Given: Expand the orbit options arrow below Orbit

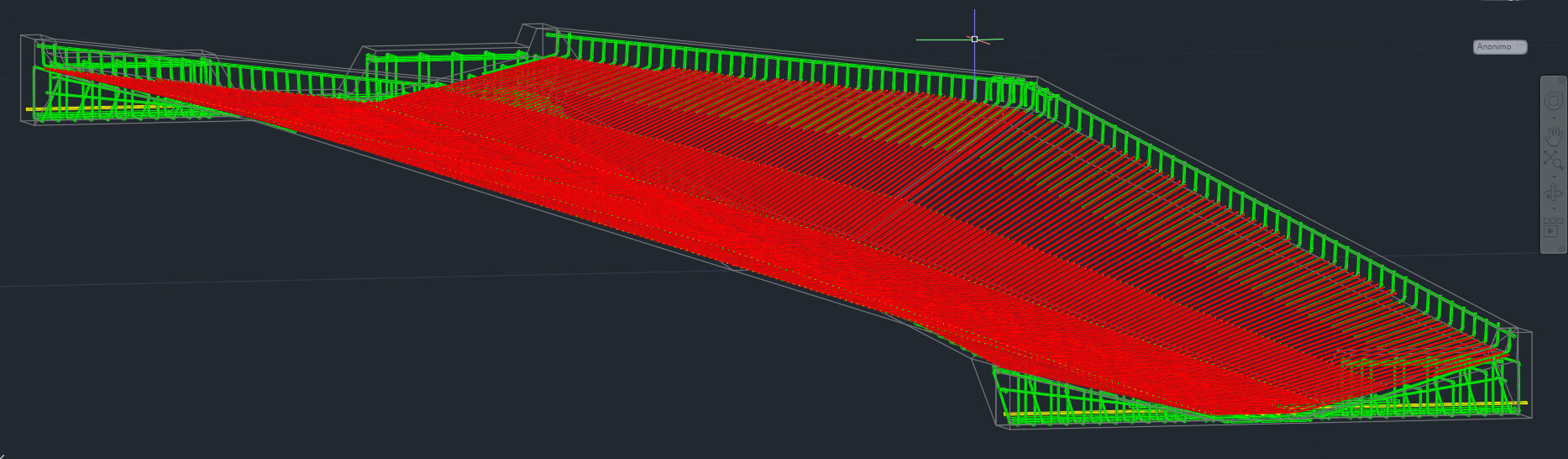Looking at the screenshot, I should click(1553, 208).
